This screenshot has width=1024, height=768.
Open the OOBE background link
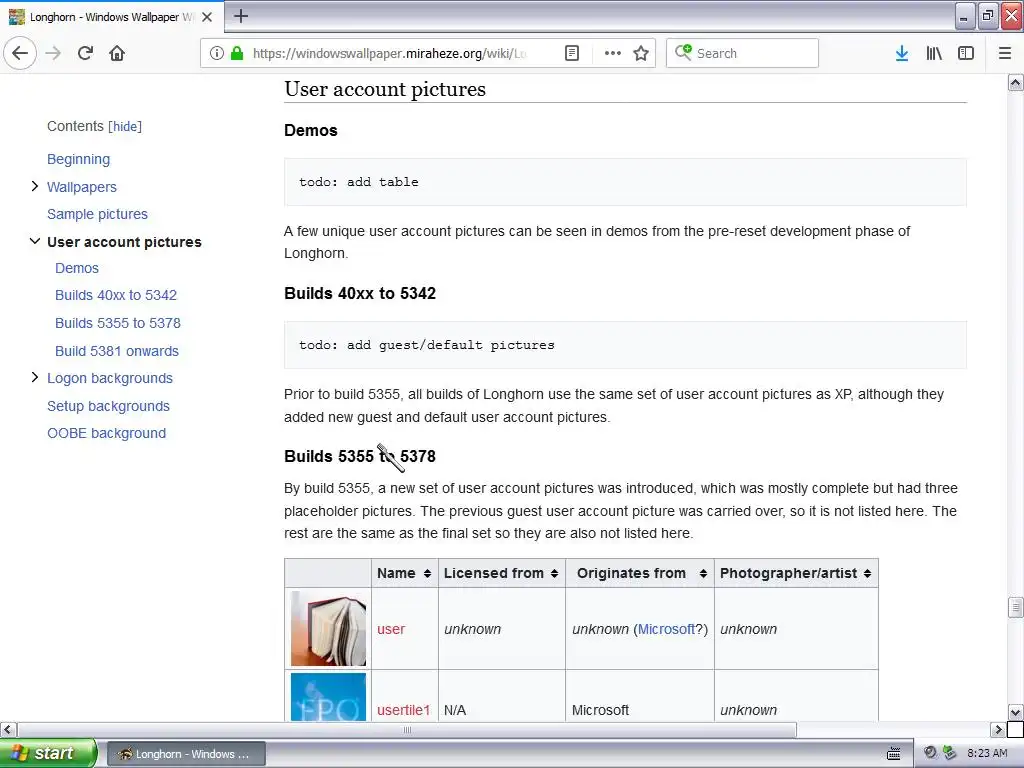click(x=106, y=434)
